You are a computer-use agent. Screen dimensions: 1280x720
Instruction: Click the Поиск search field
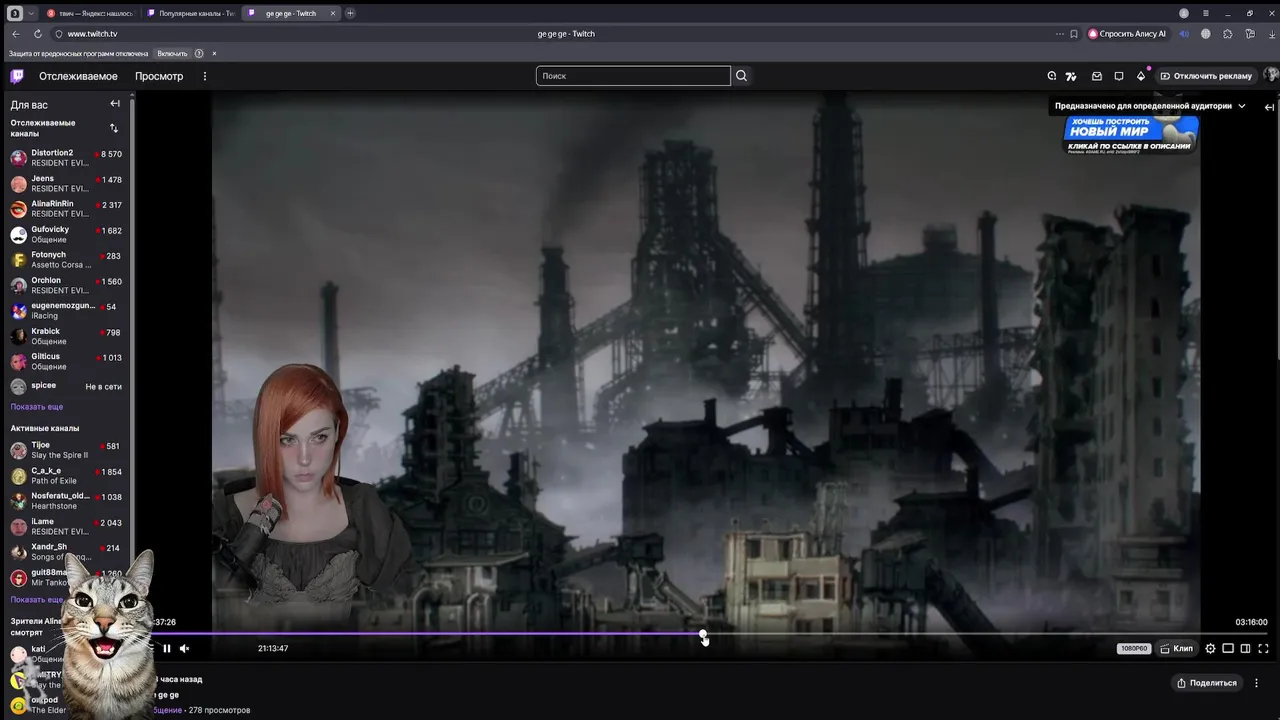[633, 76]
